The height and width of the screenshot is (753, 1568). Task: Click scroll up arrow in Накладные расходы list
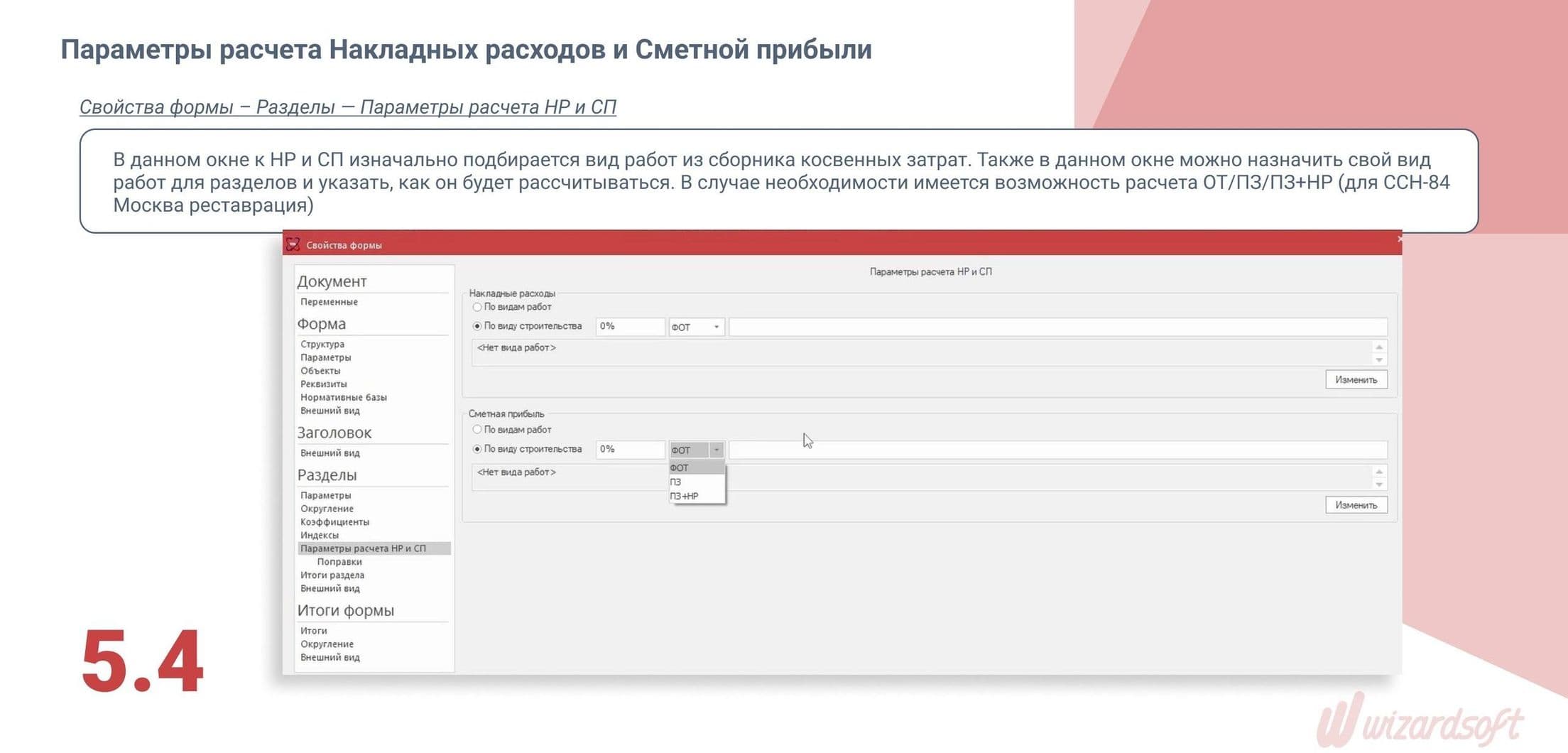click(x=1379, y=347)
